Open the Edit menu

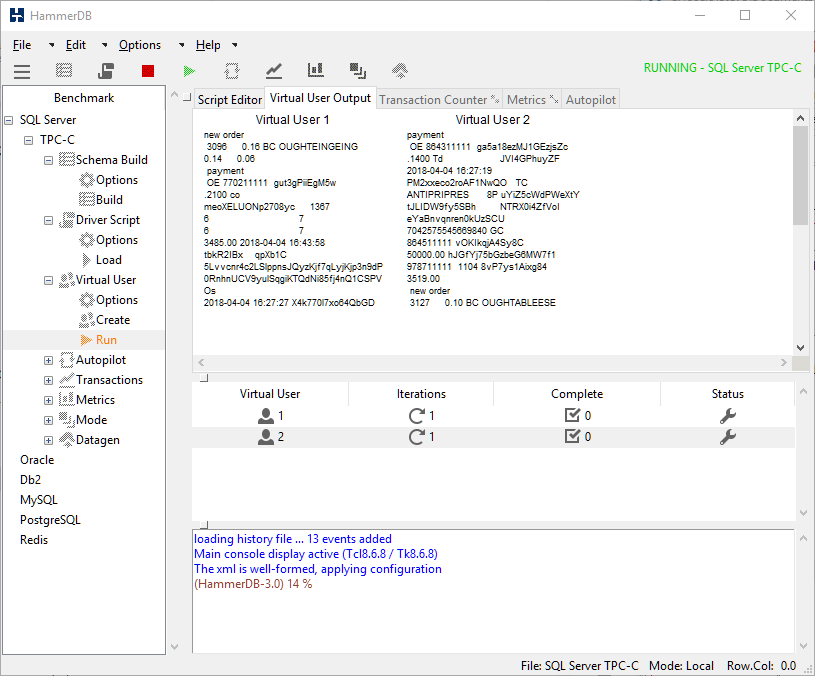pyautogui.click(x=75, y=45)
